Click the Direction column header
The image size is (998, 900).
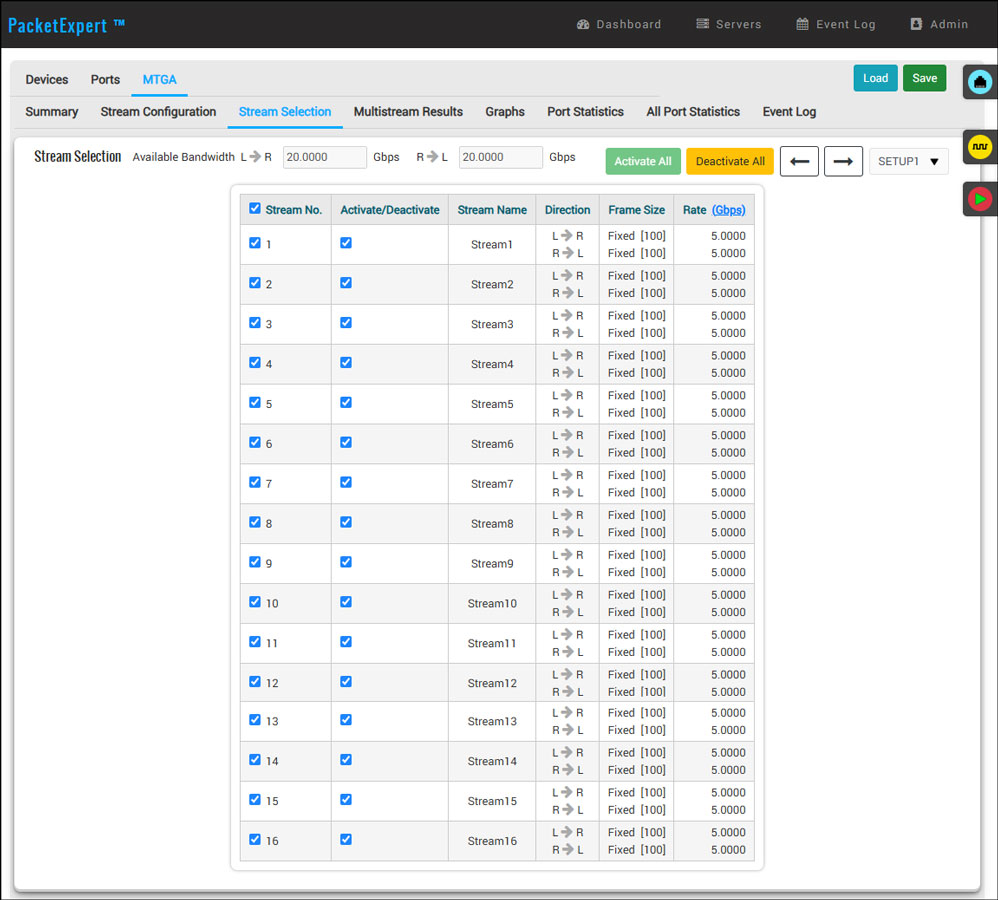[567, 210]
